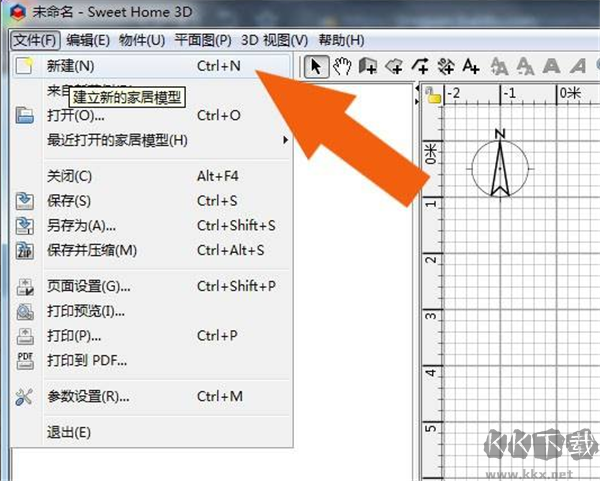The height and width of the screenshot is (481, 600).
Task: Toggle bold text style icon
Action: pyautogui.click(x=551, y=67)
